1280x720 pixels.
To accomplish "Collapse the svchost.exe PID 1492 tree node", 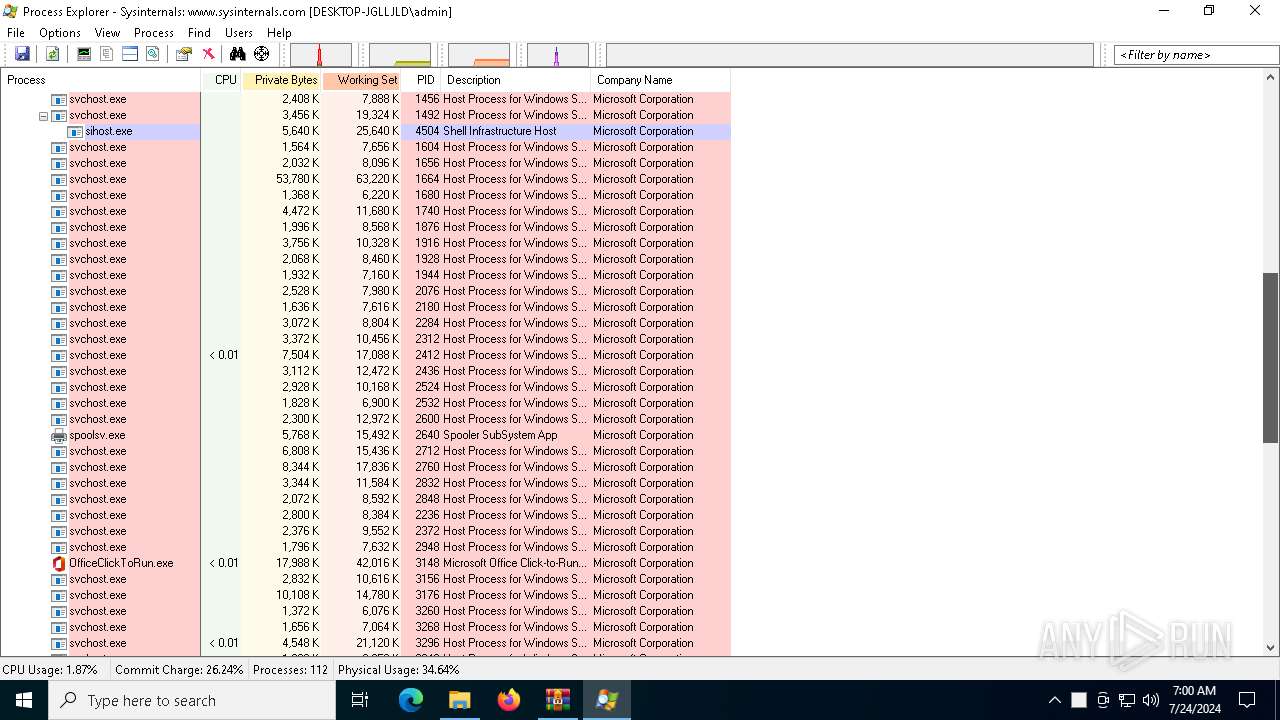I will 43,116.
